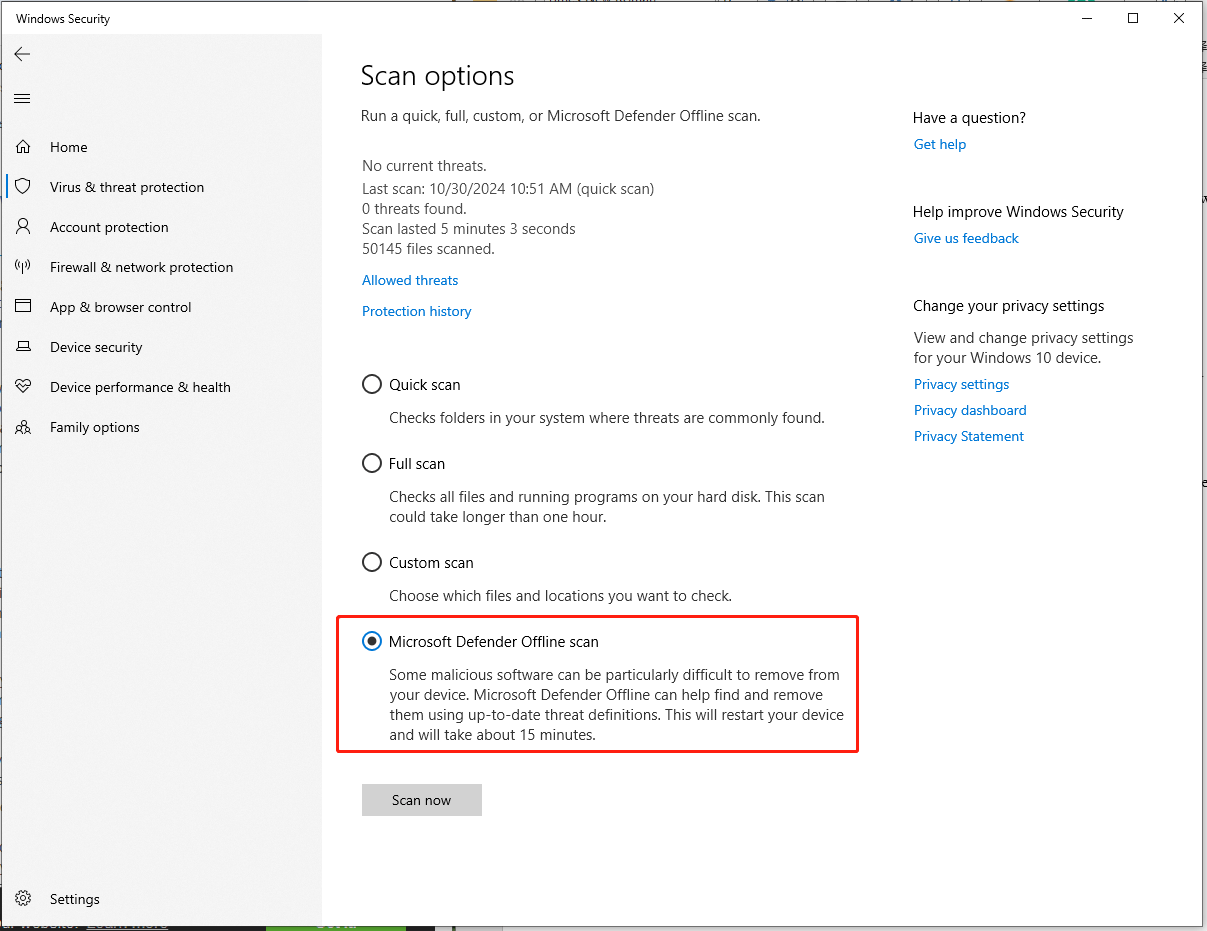Click 'Help improve Windows Security' heading
Screen dimensions: 1207x931
(1018, 212)
